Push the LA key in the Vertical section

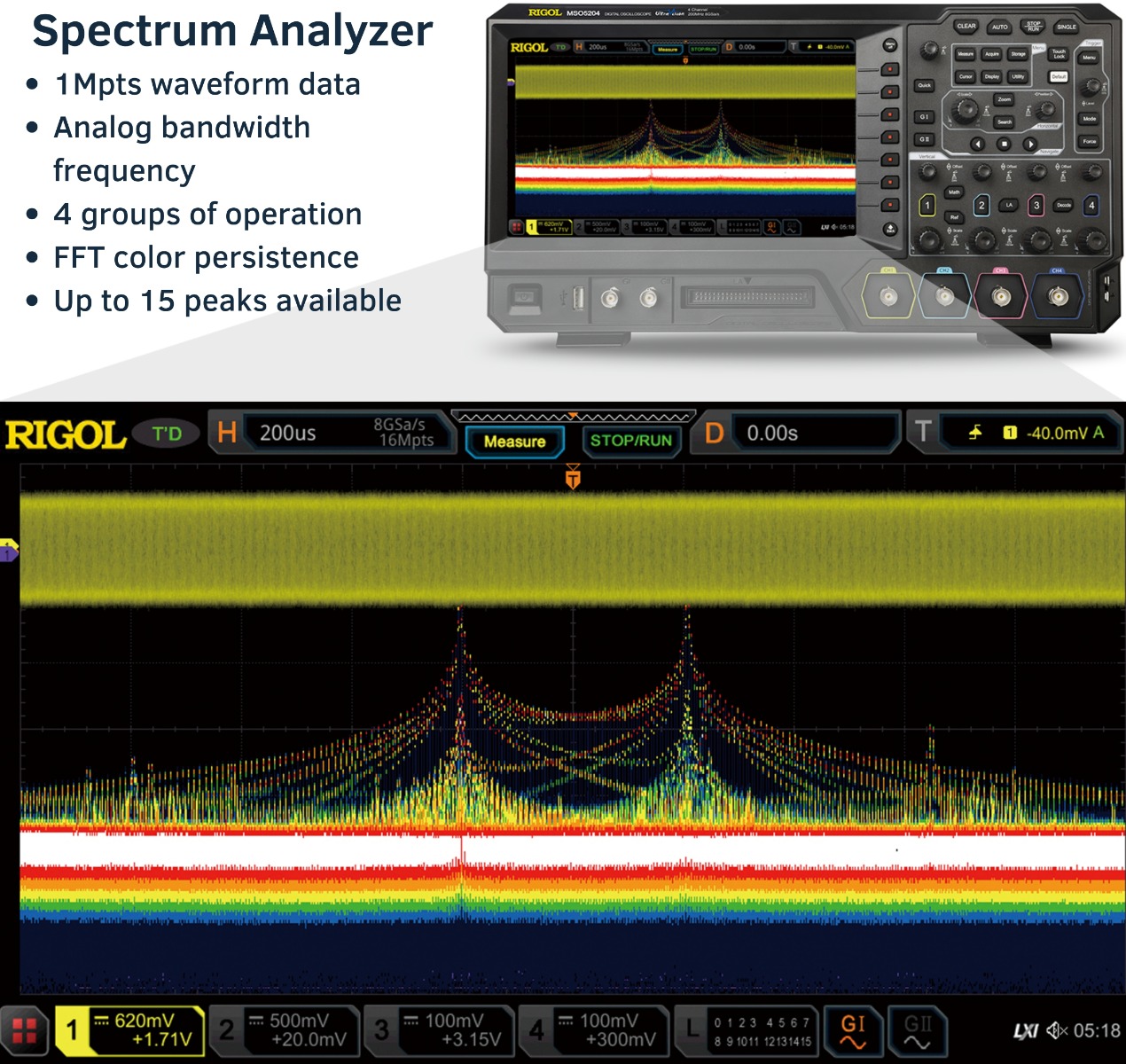pos(1009,205)
